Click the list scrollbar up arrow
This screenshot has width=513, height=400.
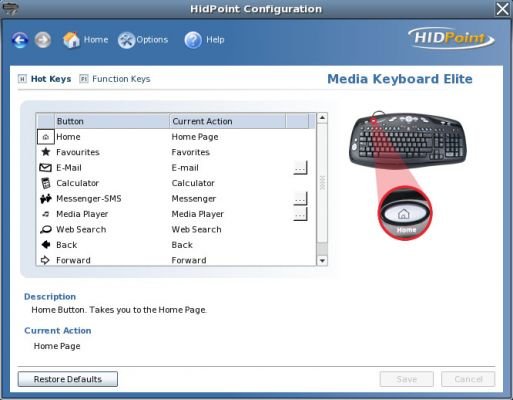click(322, 118)
